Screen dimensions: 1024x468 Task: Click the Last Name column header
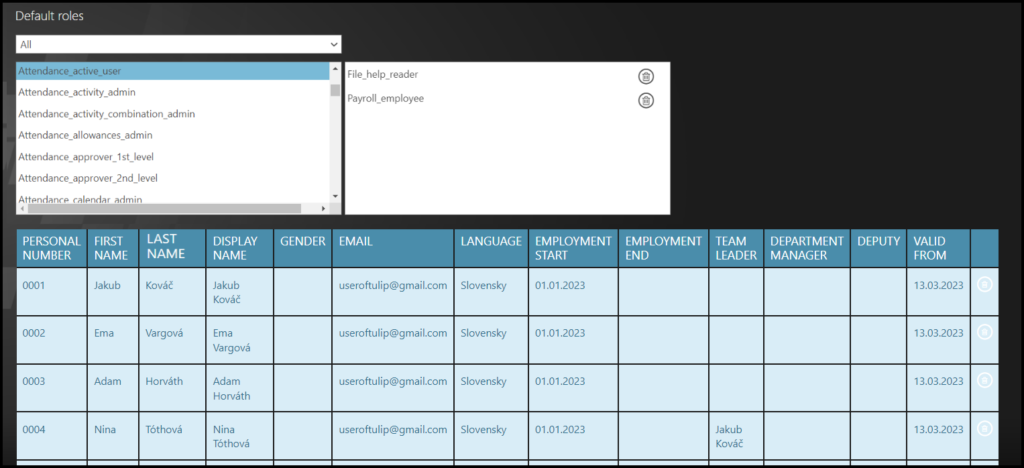(166, 247)
